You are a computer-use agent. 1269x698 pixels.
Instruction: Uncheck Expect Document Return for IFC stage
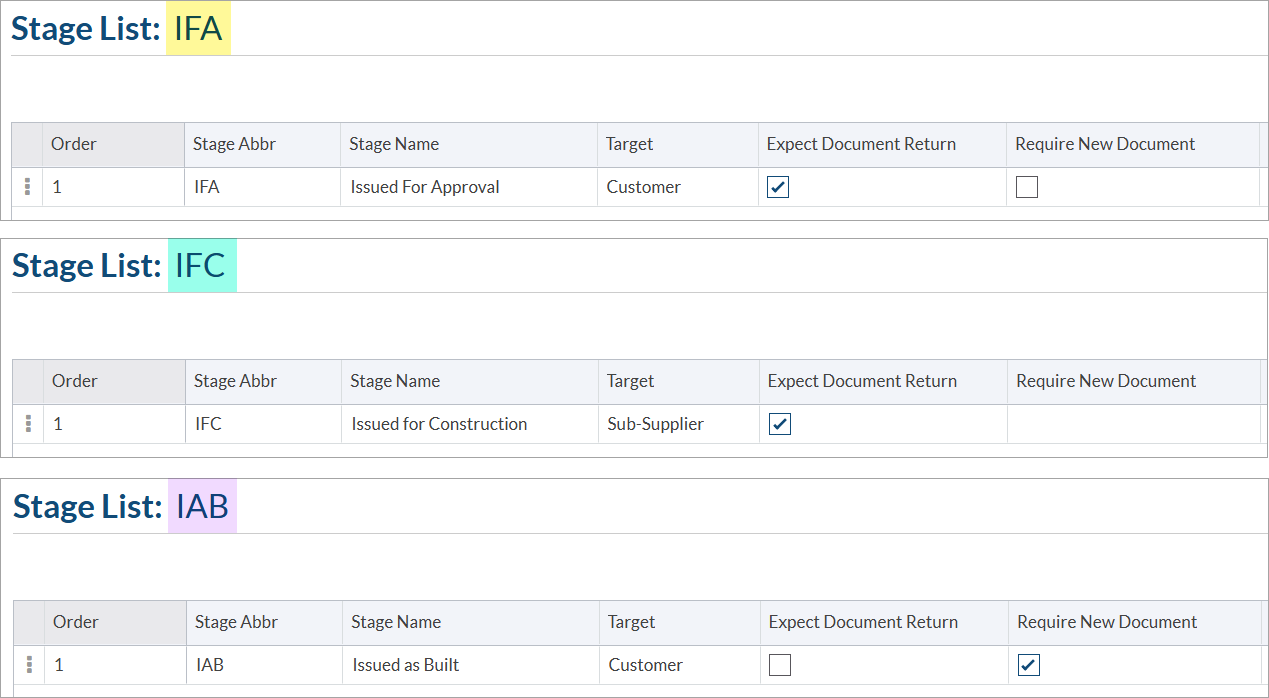tap(779, 424)
